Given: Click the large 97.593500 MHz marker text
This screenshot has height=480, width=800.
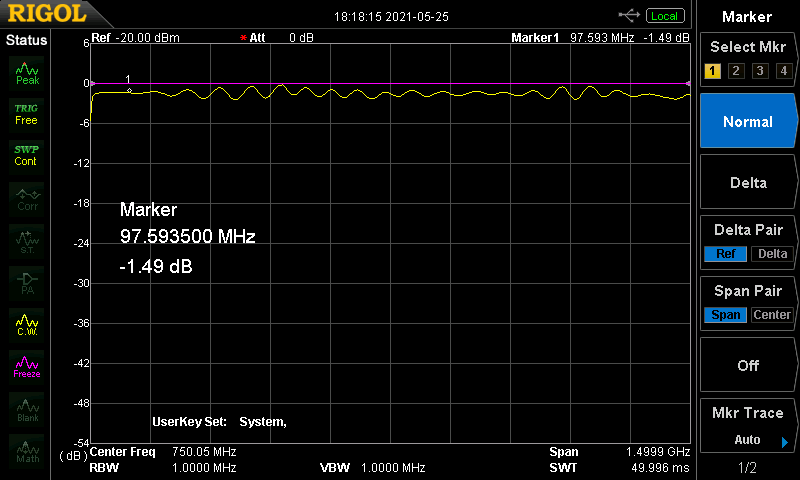Looking at the screenshot, I should [x=187, y=236].
